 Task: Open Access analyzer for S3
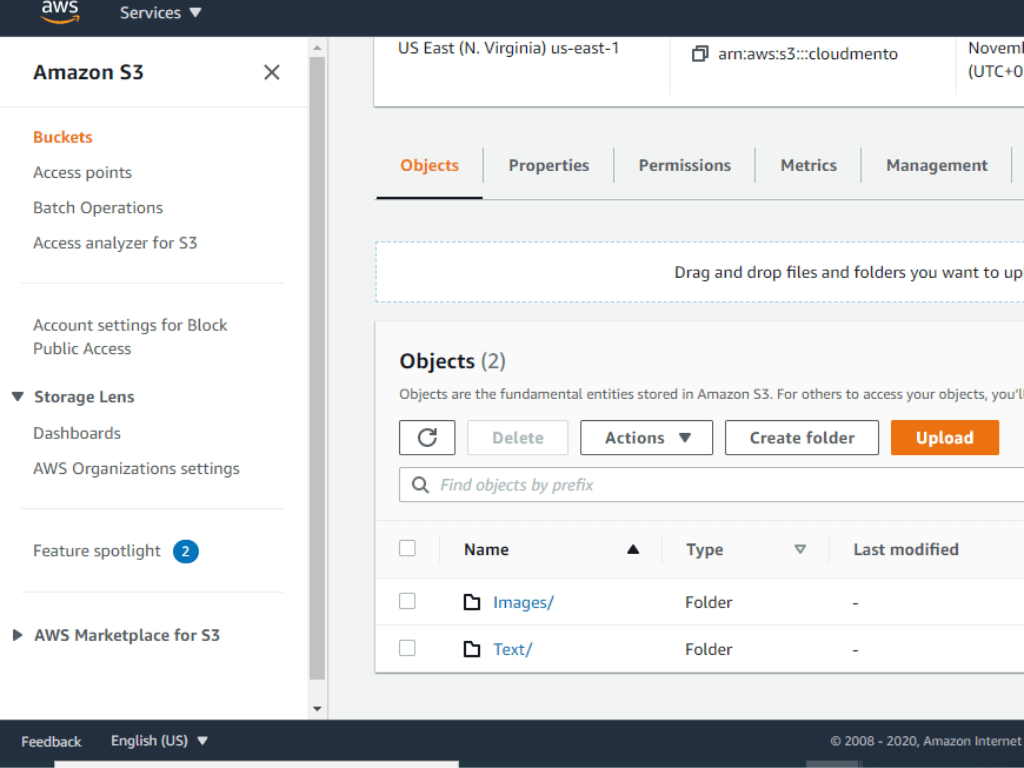pos(115,243)
